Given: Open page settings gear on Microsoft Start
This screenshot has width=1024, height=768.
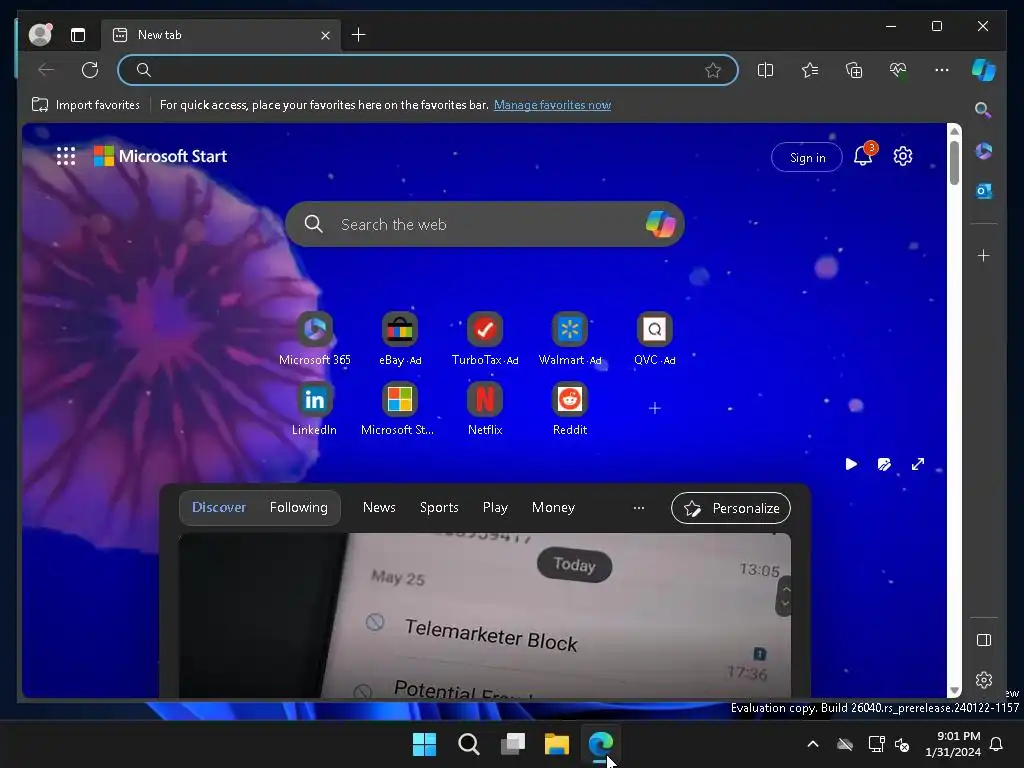Looking at the screenshot, I should [x=903, y=156].
